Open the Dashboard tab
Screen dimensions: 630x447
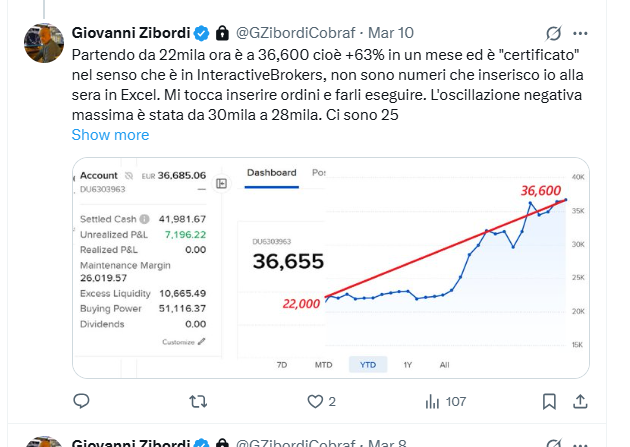click(272, 173)
